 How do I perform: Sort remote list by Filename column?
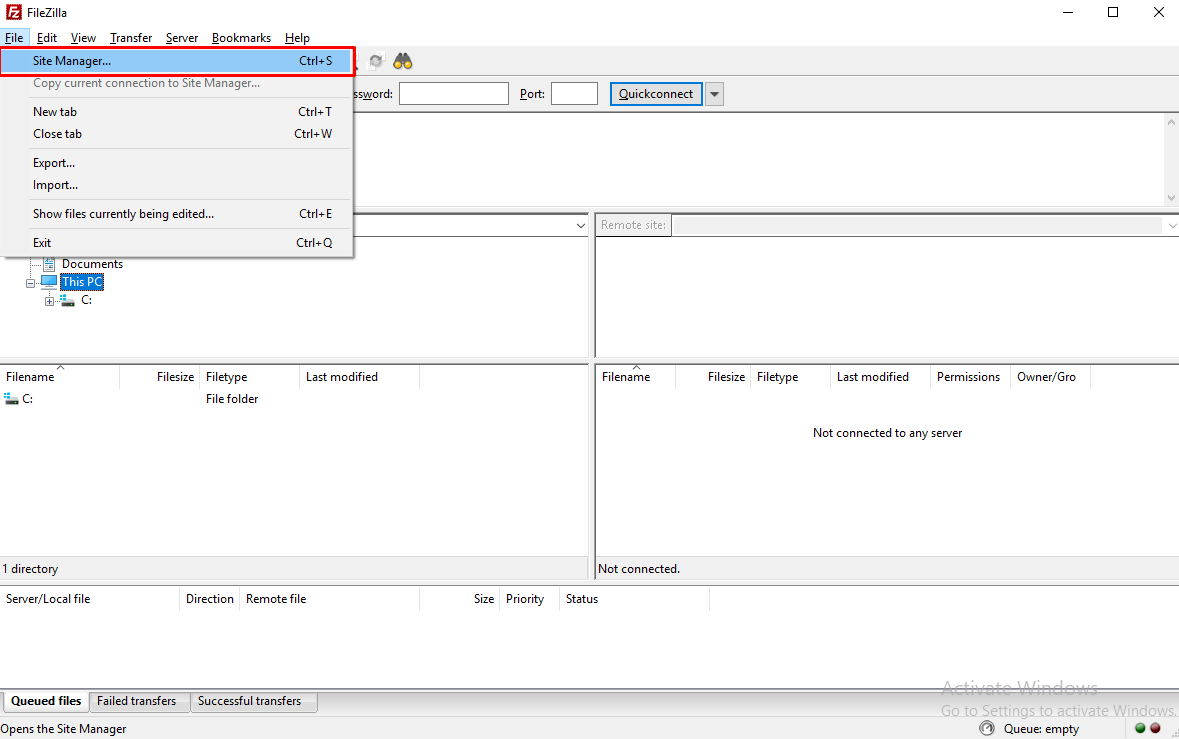[x=635, y=377]
